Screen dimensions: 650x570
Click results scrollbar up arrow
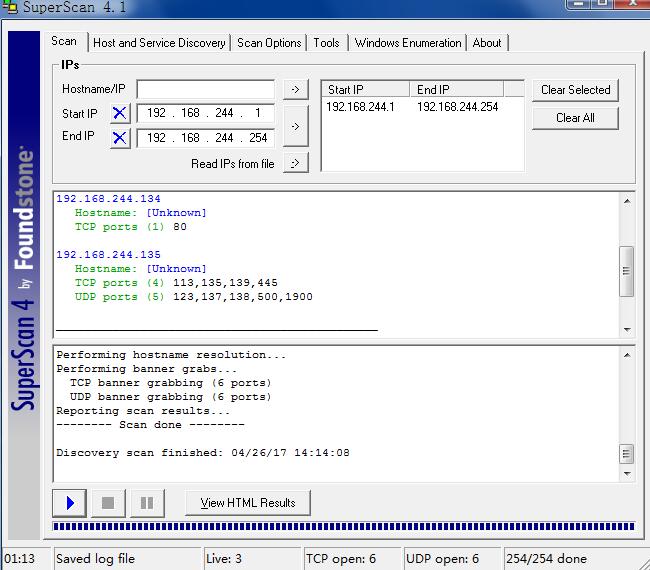[x=627, y=201]
